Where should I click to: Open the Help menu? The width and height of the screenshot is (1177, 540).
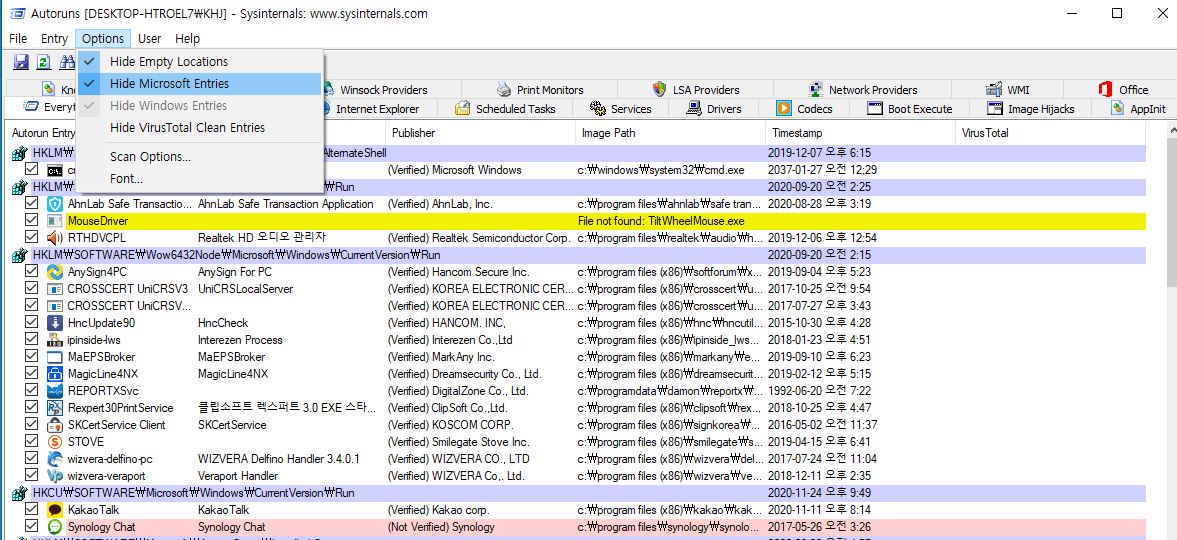pyautogui.click(x=187, y=38)
